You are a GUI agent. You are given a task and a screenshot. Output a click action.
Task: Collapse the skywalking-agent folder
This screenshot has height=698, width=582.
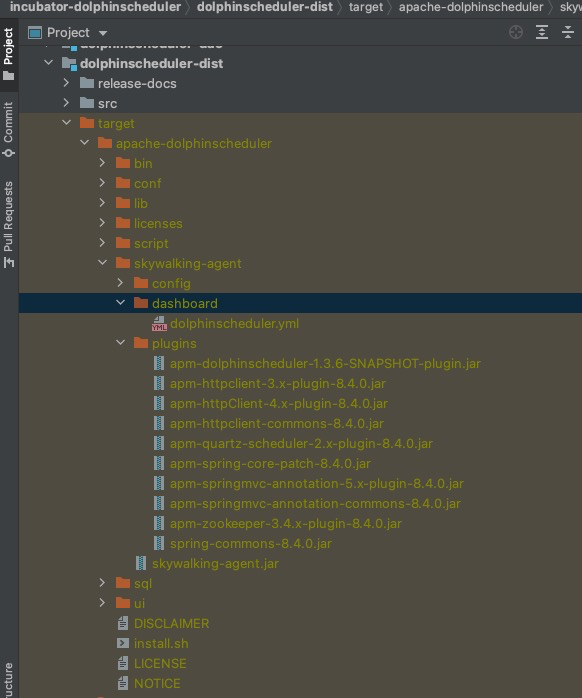pyautogui.click(x=102, y=263)
